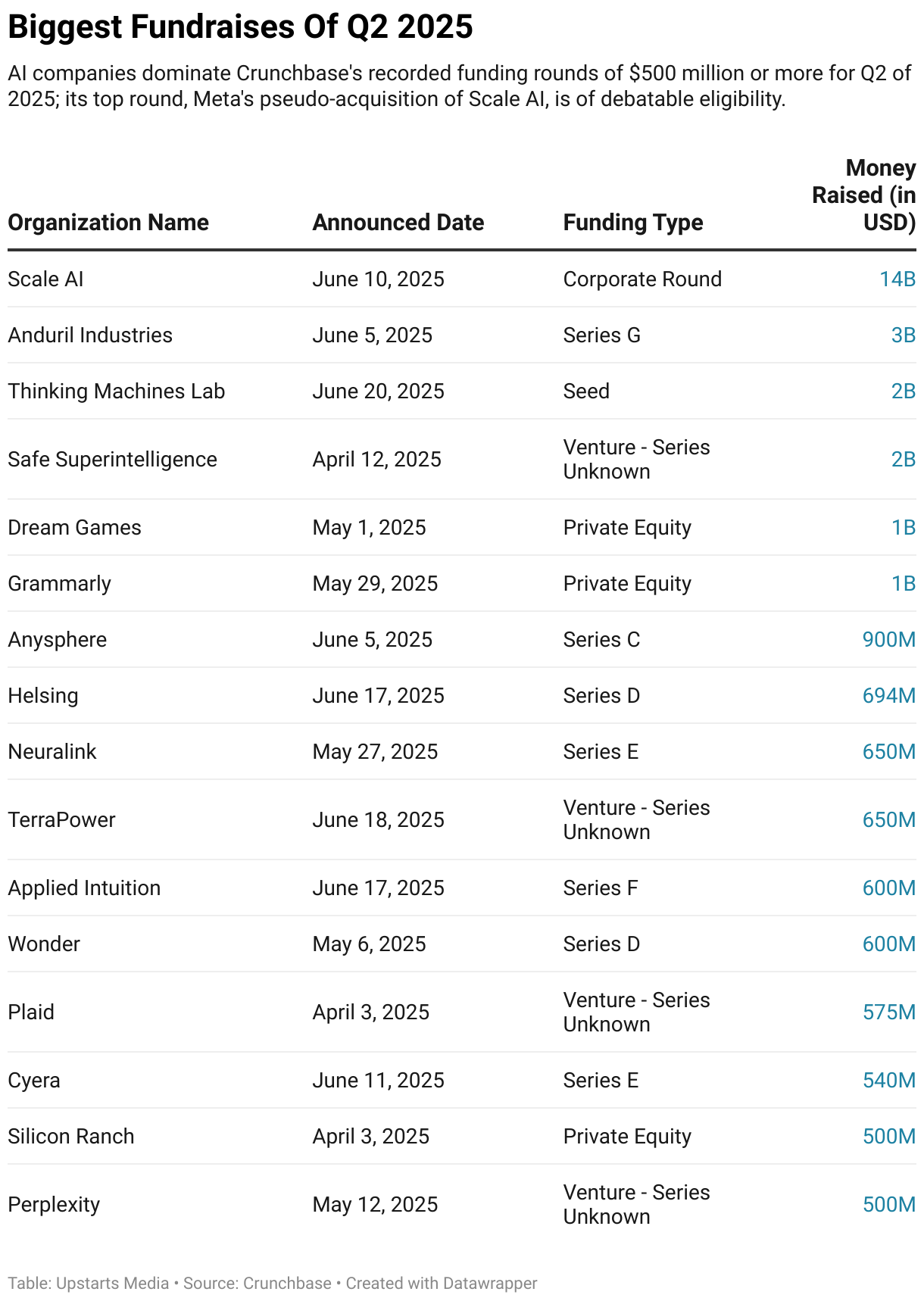Click the 14B money raised value
Screen dimensions: 924x1301
[897, 279]
